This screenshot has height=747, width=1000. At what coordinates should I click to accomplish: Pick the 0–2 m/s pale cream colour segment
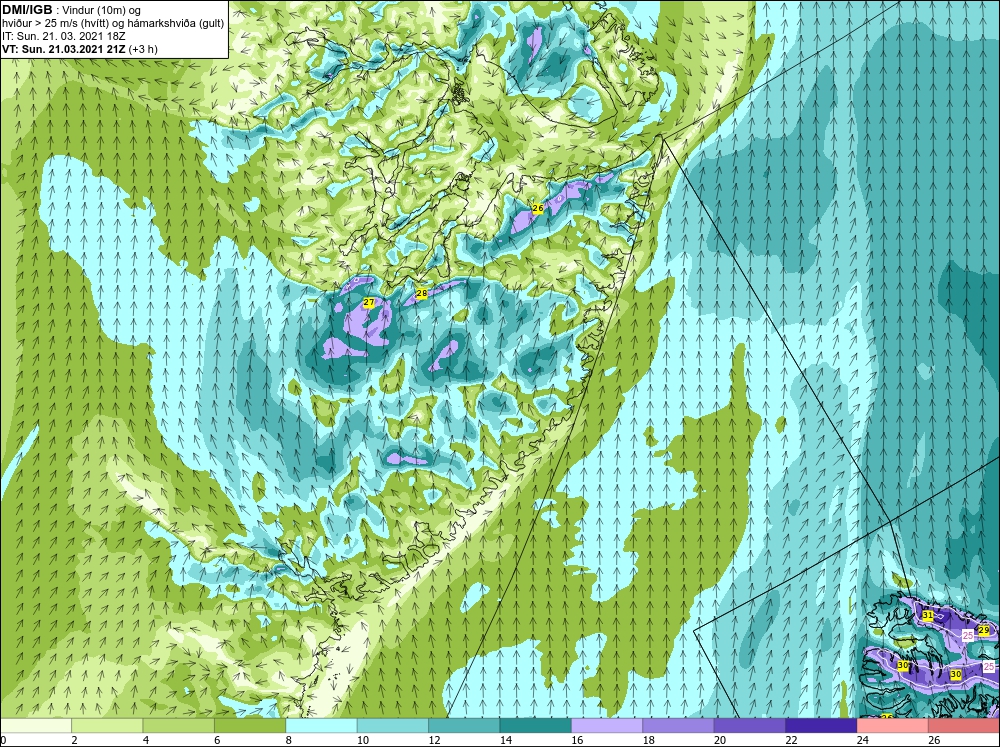coord(36,725)
